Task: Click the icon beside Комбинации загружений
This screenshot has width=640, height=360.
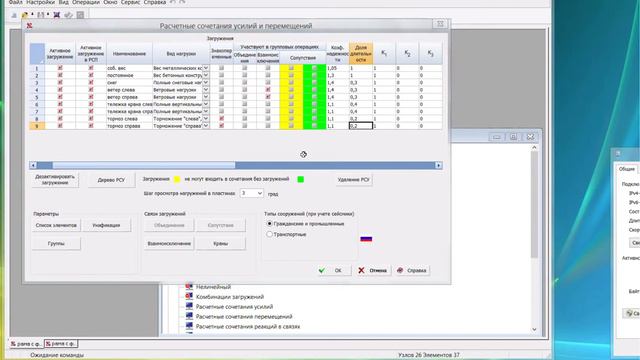Action: tap(189, 296)
